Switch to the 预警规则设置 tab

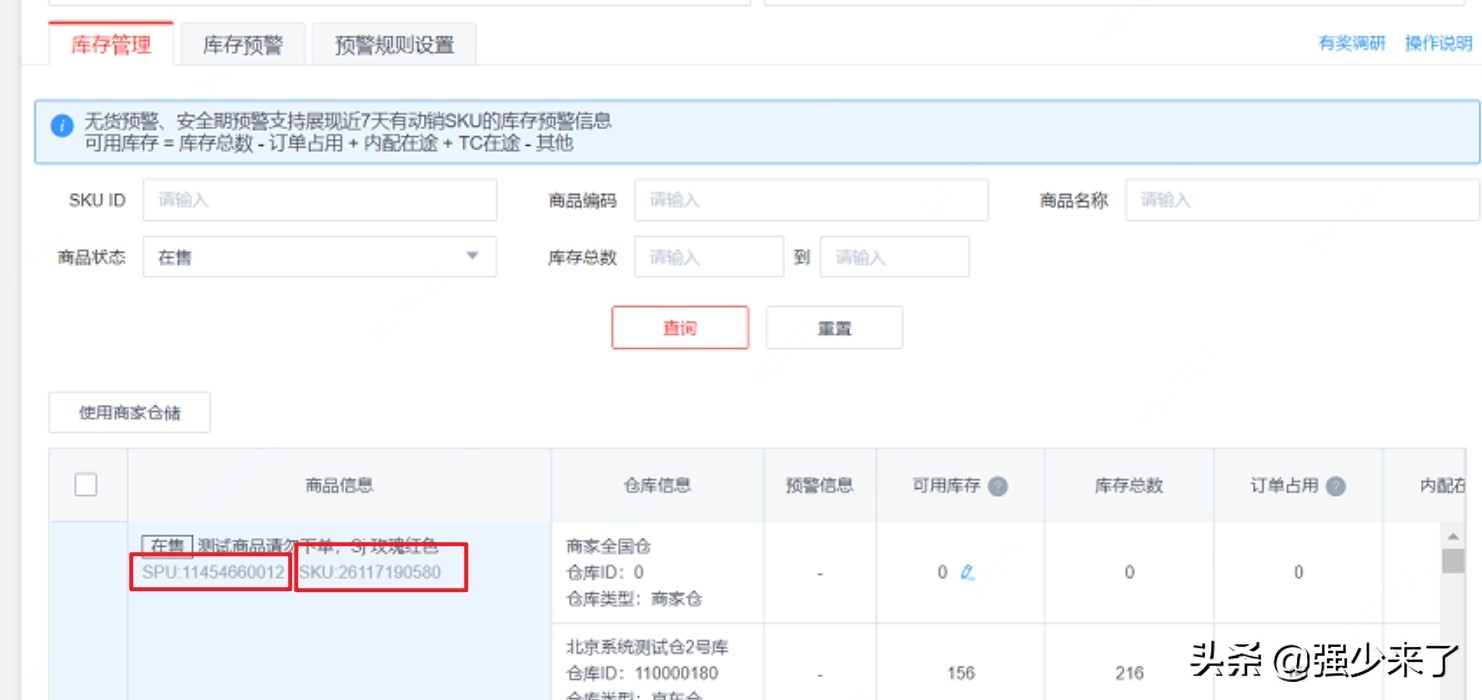[x=392, y=44]
